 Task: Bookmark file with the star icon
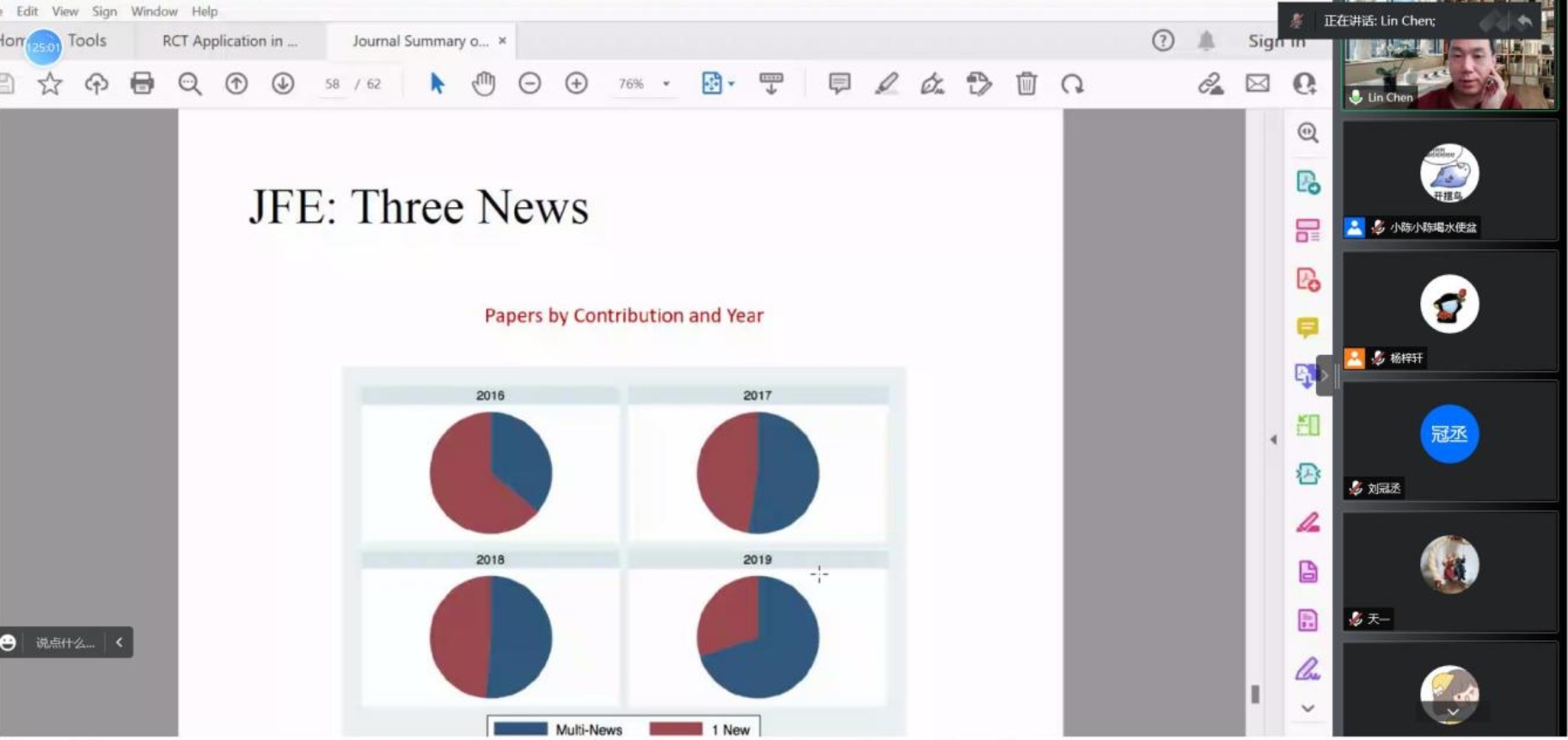(50, 83)
